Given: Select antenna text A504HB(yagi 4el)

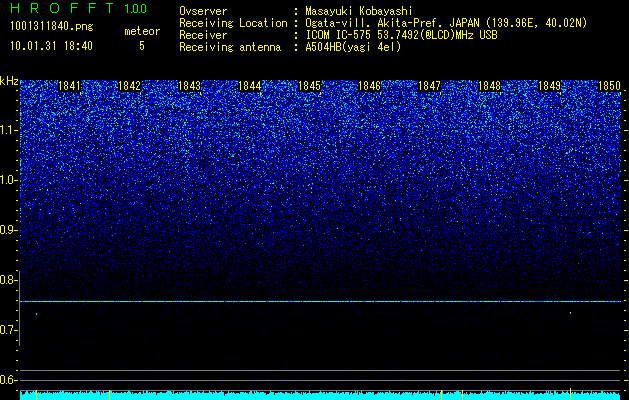Looking at the screenshot, I should [353, 47].
